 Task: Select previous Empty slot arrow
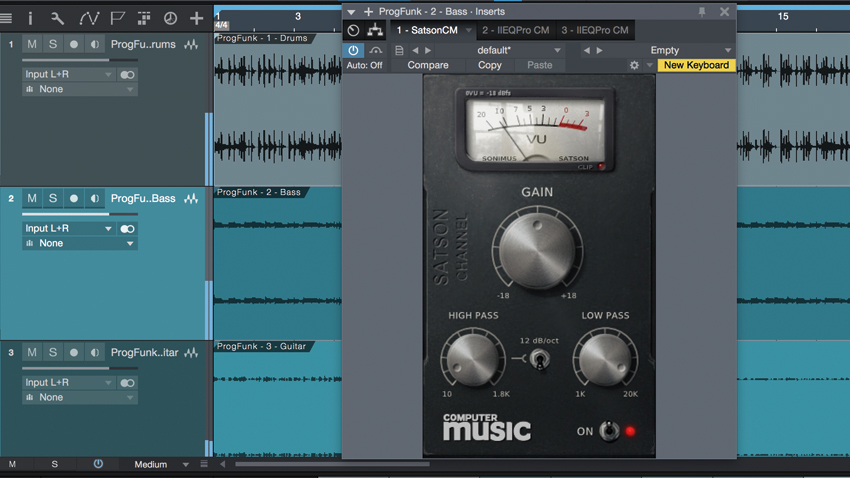coord(587,50)
